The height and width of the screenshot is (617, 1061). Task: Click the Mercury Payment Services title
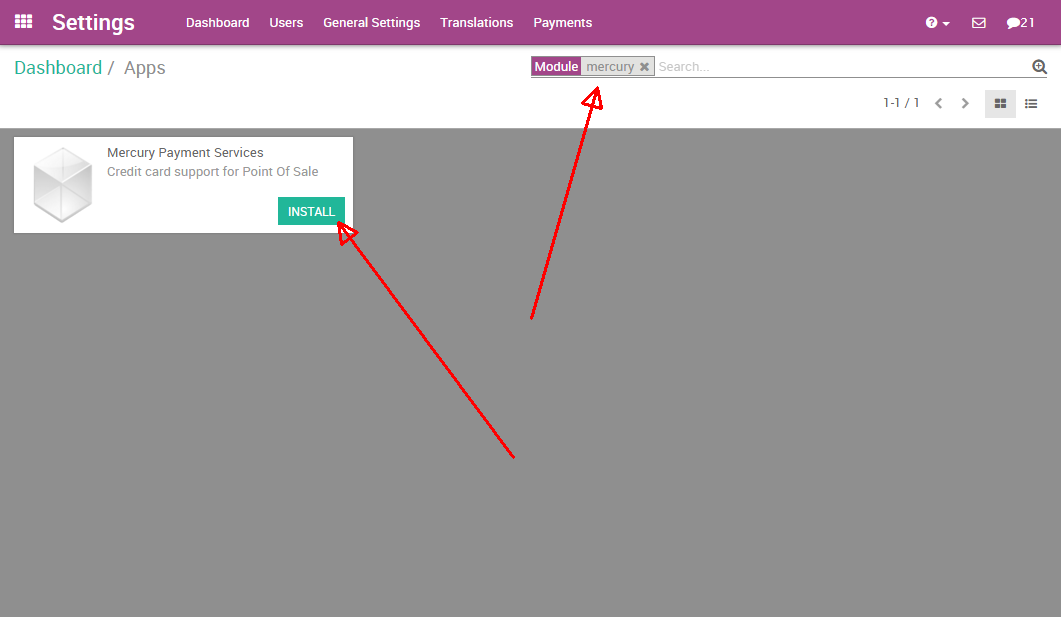pyautogui.click(x=185, y=153)
